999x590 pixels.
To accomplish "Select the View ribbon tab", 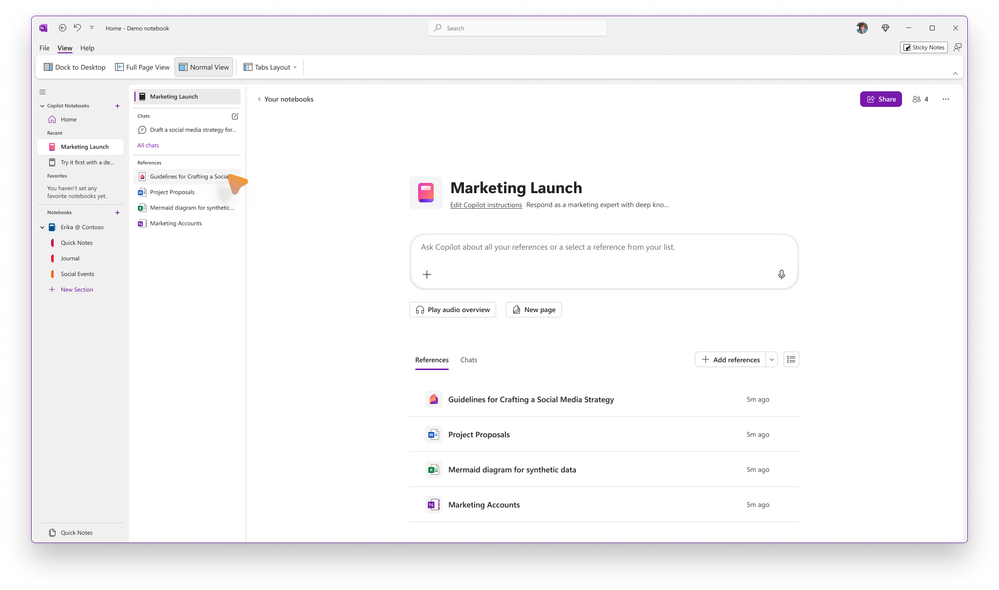I will click(65, 48).
